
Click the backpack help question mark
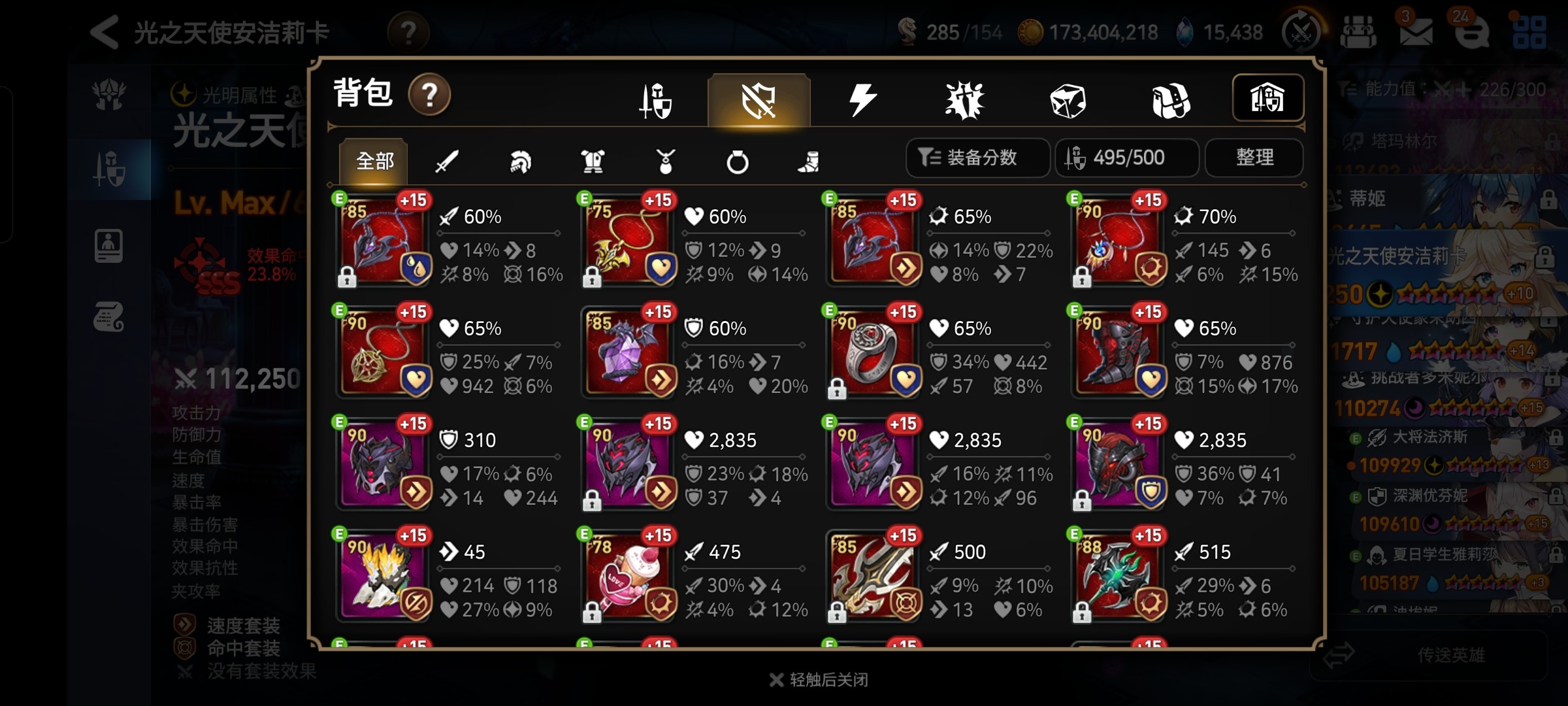tap(429, 95)
